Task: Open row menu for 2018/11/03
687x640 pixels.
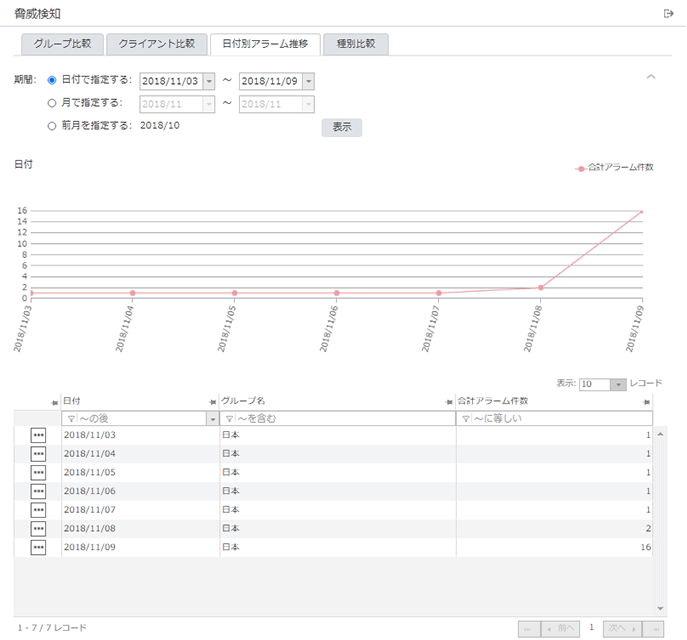Action: click(x=39, y=435)
